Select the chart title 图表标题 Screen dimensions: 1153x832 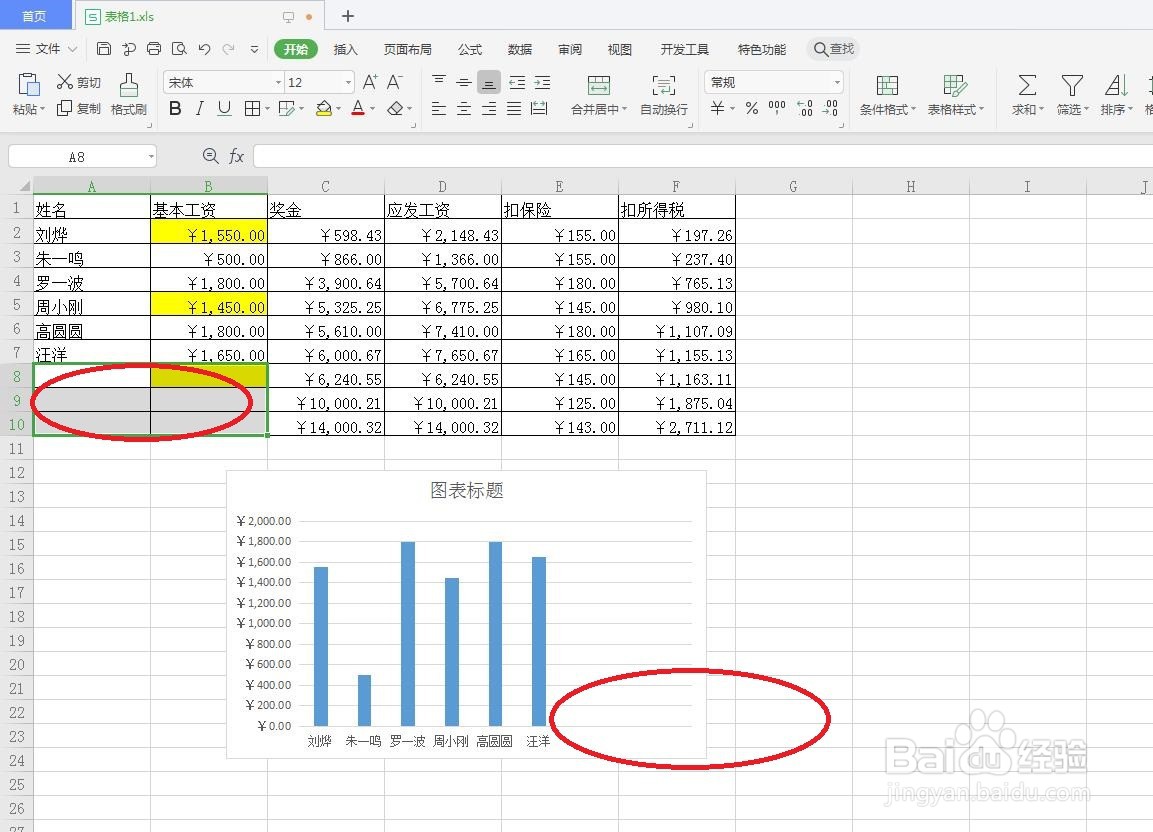[x=466, y=491]
